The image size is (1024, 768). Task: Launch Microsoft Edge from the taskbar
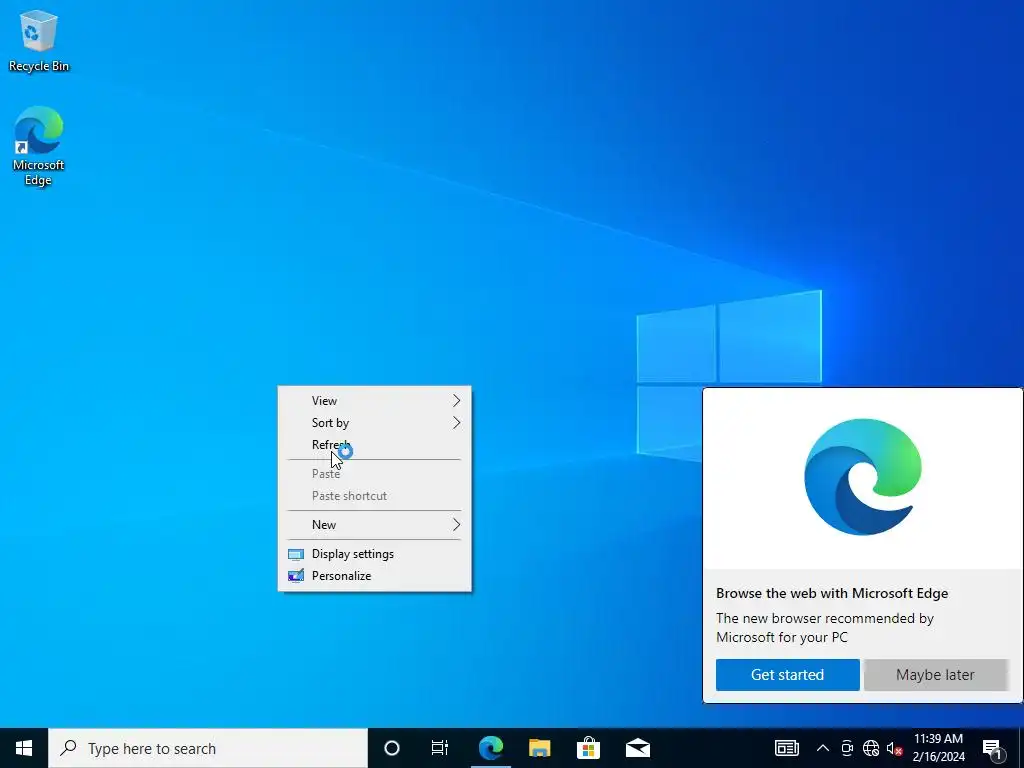coord(490,748)
